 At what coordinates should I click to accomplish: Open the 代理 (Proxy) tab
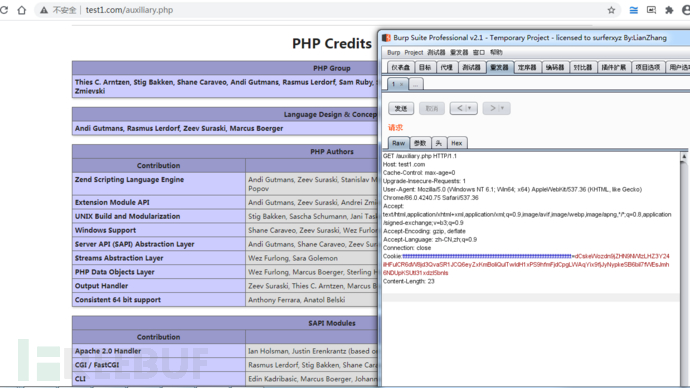(x=447, y=67)
